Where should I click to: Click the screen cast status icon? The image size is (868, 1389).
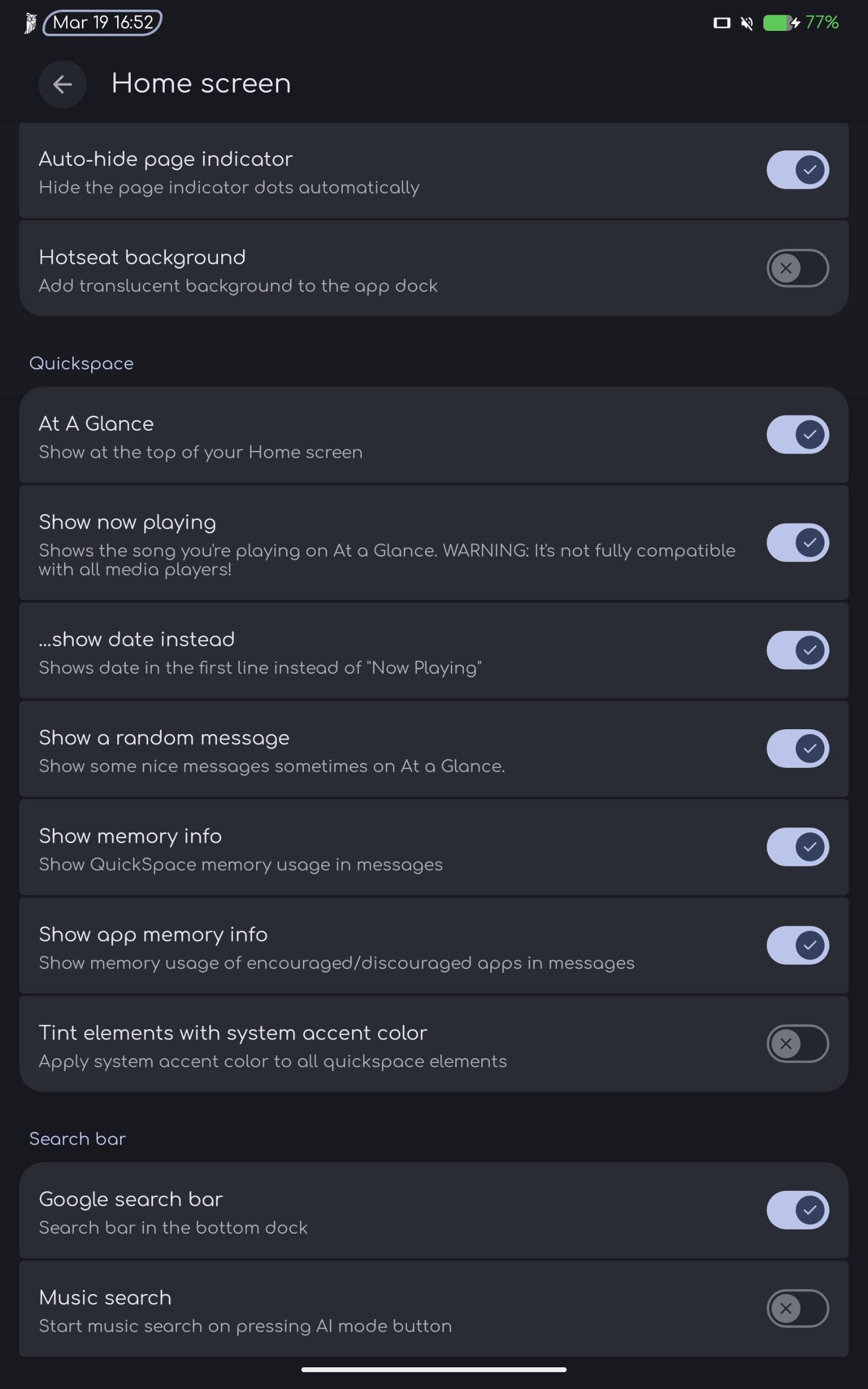point(721,23)
